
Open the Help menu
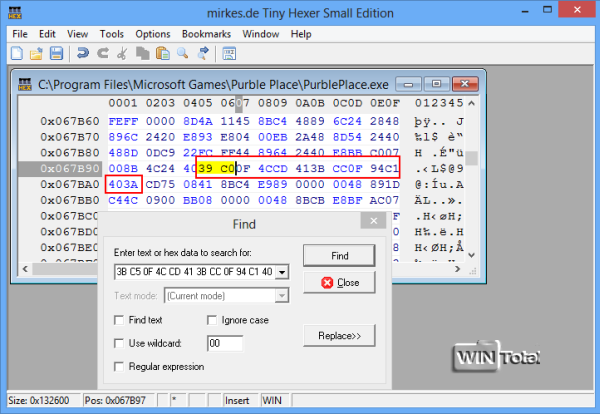tap(301, 34)
